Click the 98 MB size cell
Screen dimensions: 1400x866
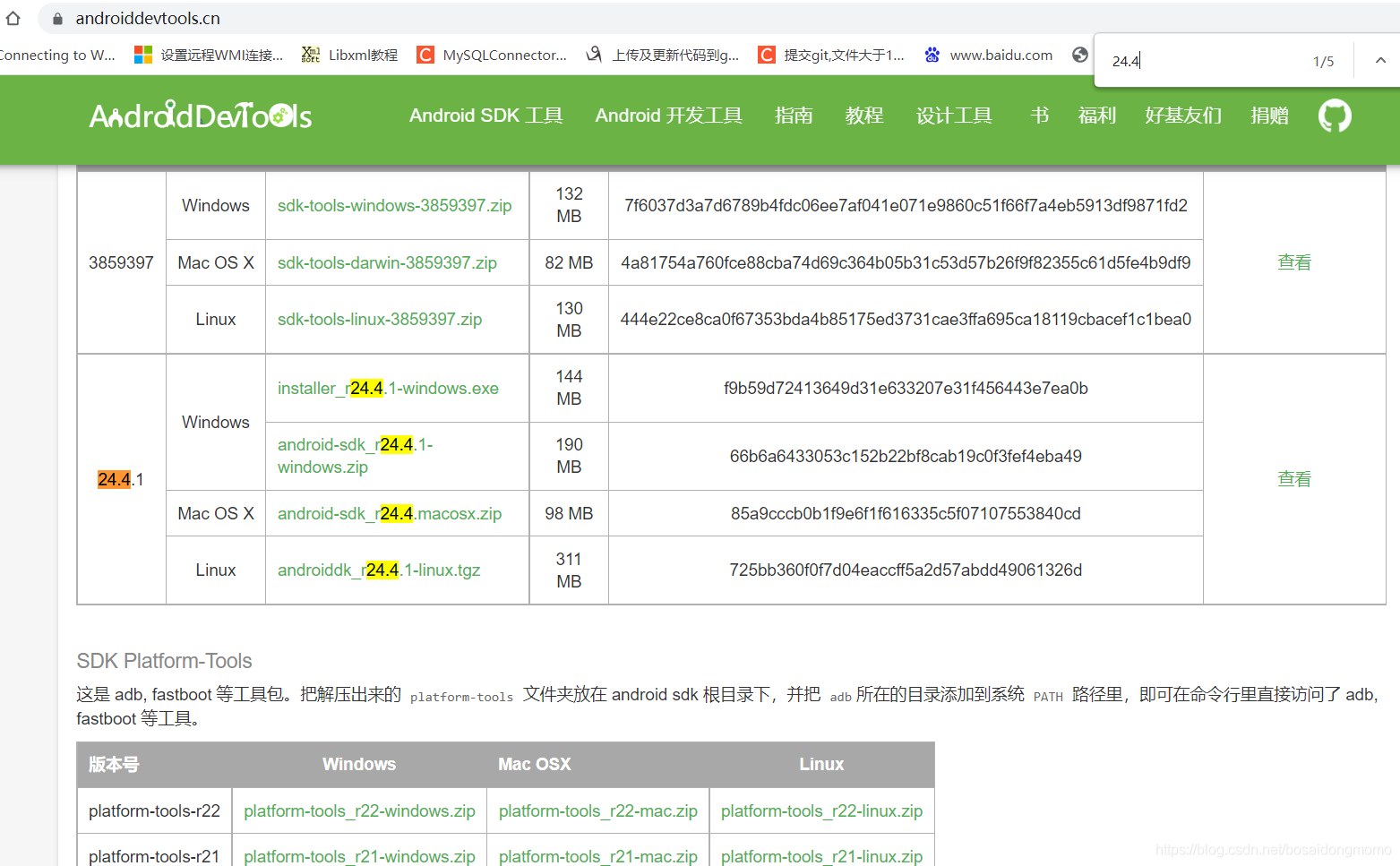[x=569, y=513]
